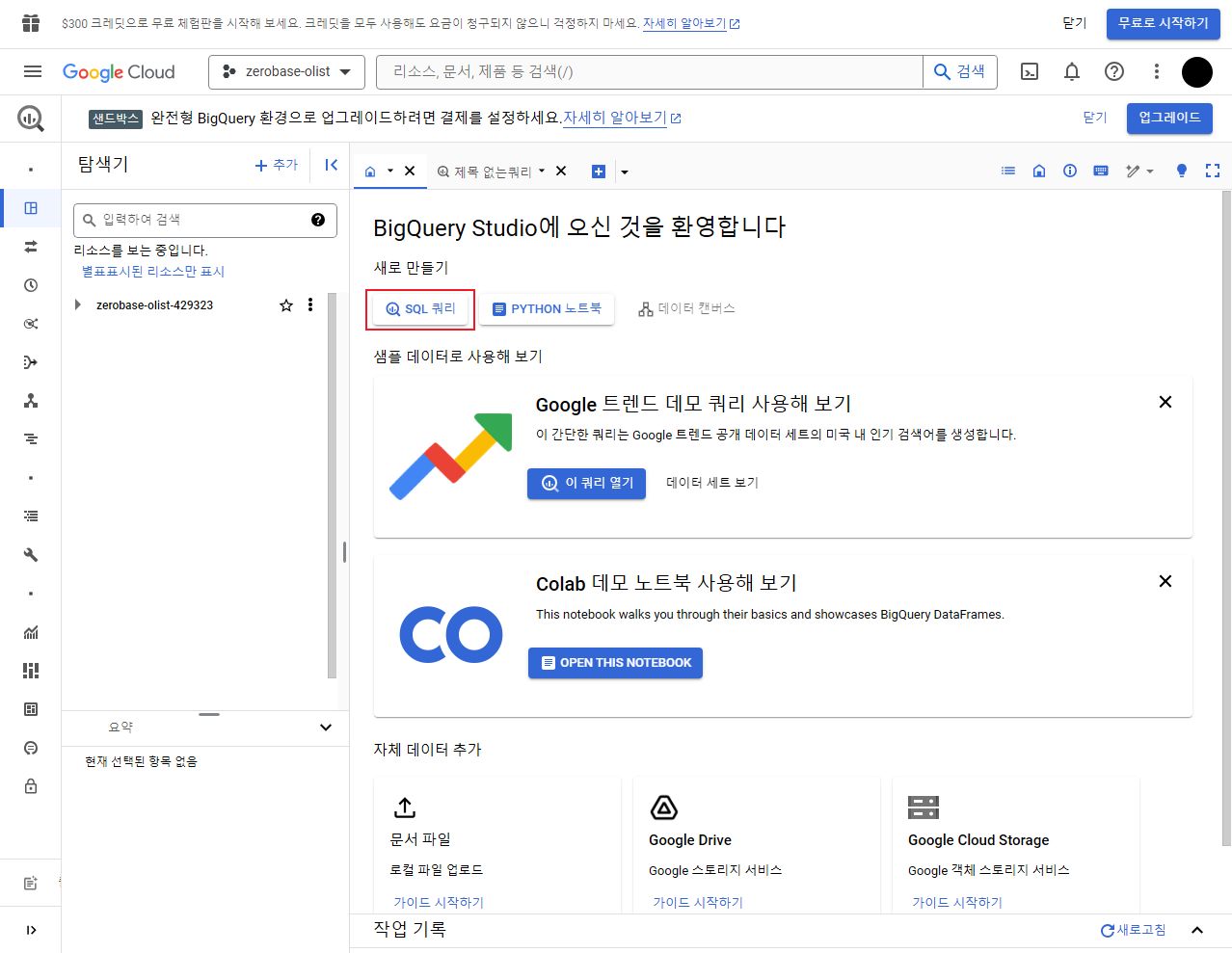Click the lightbulb tips icon
Screen dimensions: 1232x953
(x=1182, y=171)
